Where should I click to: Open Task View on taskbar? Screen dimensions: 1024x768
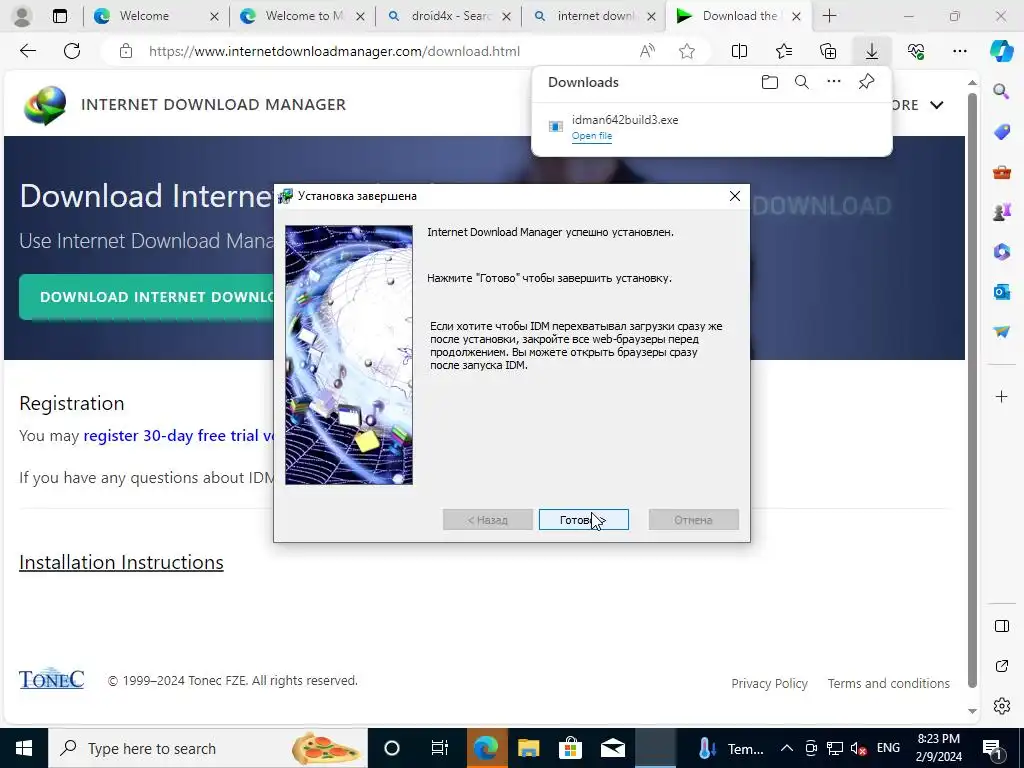[x=440, y=748]
